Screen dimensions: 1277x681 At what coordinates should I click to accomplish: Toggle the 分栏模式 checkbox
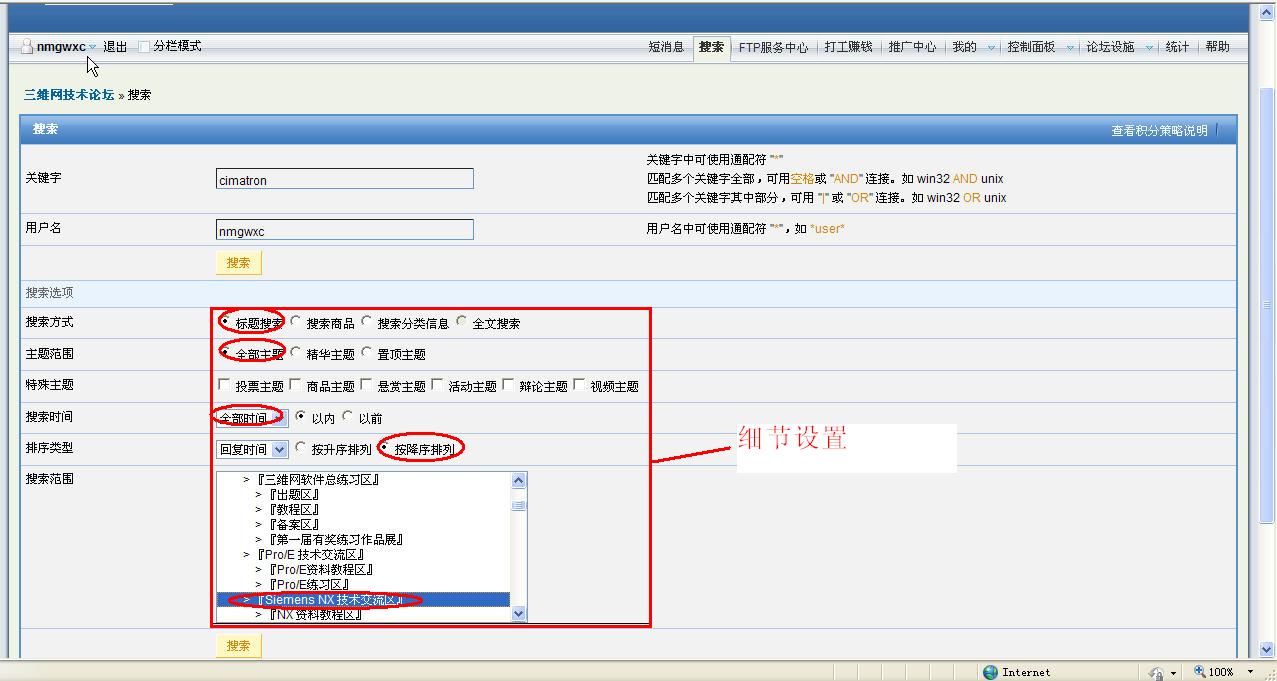(144, 46)
